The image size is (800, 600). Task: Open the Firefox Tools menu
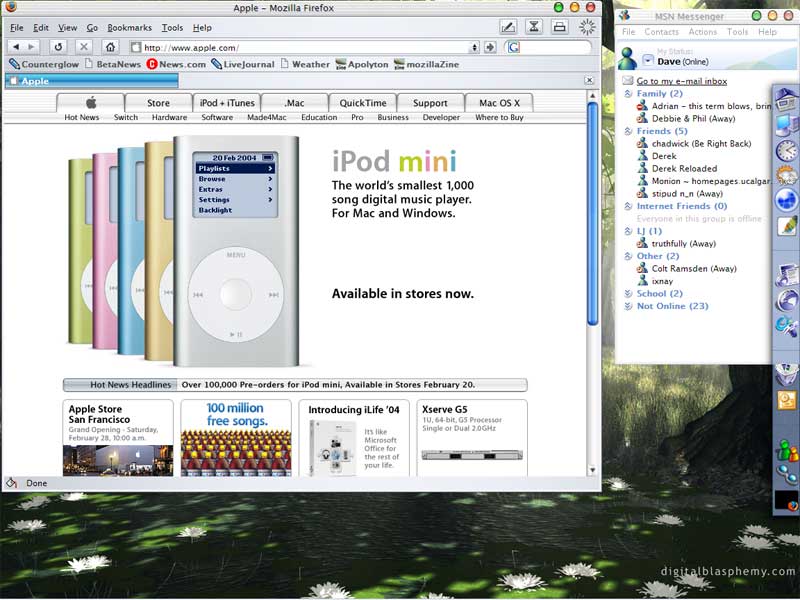click(172, 28)
